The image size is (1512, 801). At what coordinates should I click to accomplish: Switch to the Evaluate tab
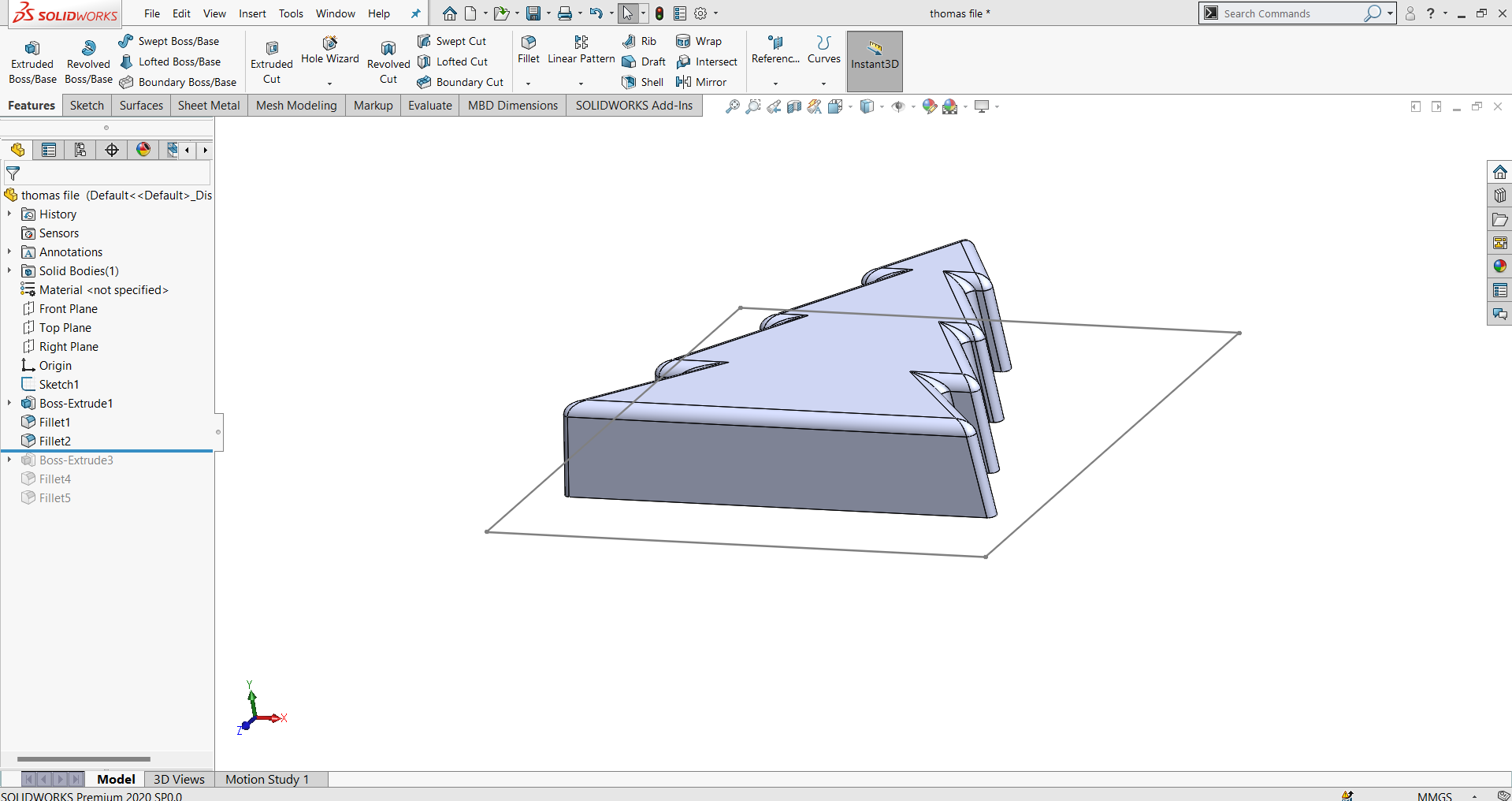[430, 106]
